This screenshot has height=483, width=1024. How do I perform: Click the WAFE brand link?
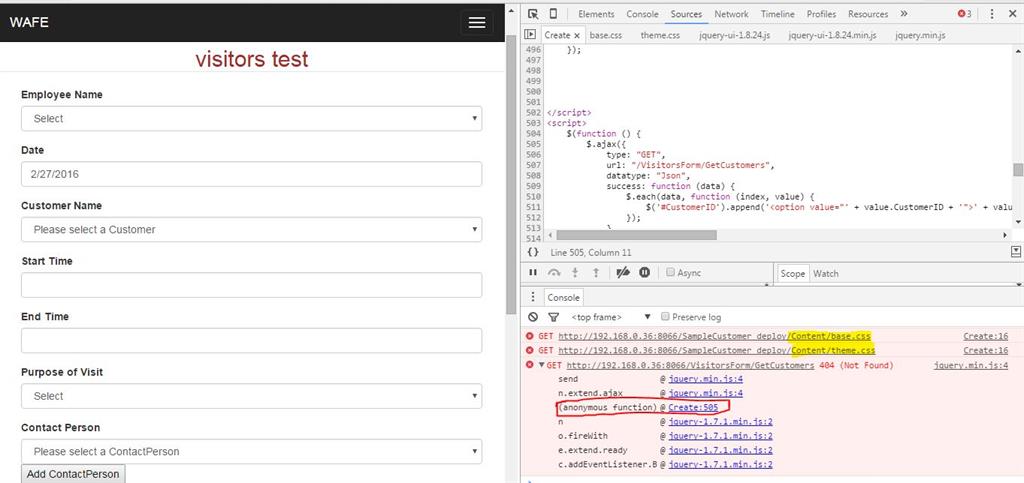coord(29,22)
